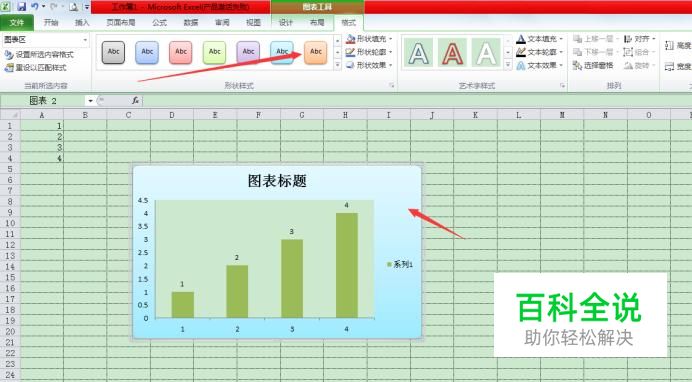Switch to the 布局 (Layout) chart tools tab
The image size is (692, 382).
pos(317,22)
